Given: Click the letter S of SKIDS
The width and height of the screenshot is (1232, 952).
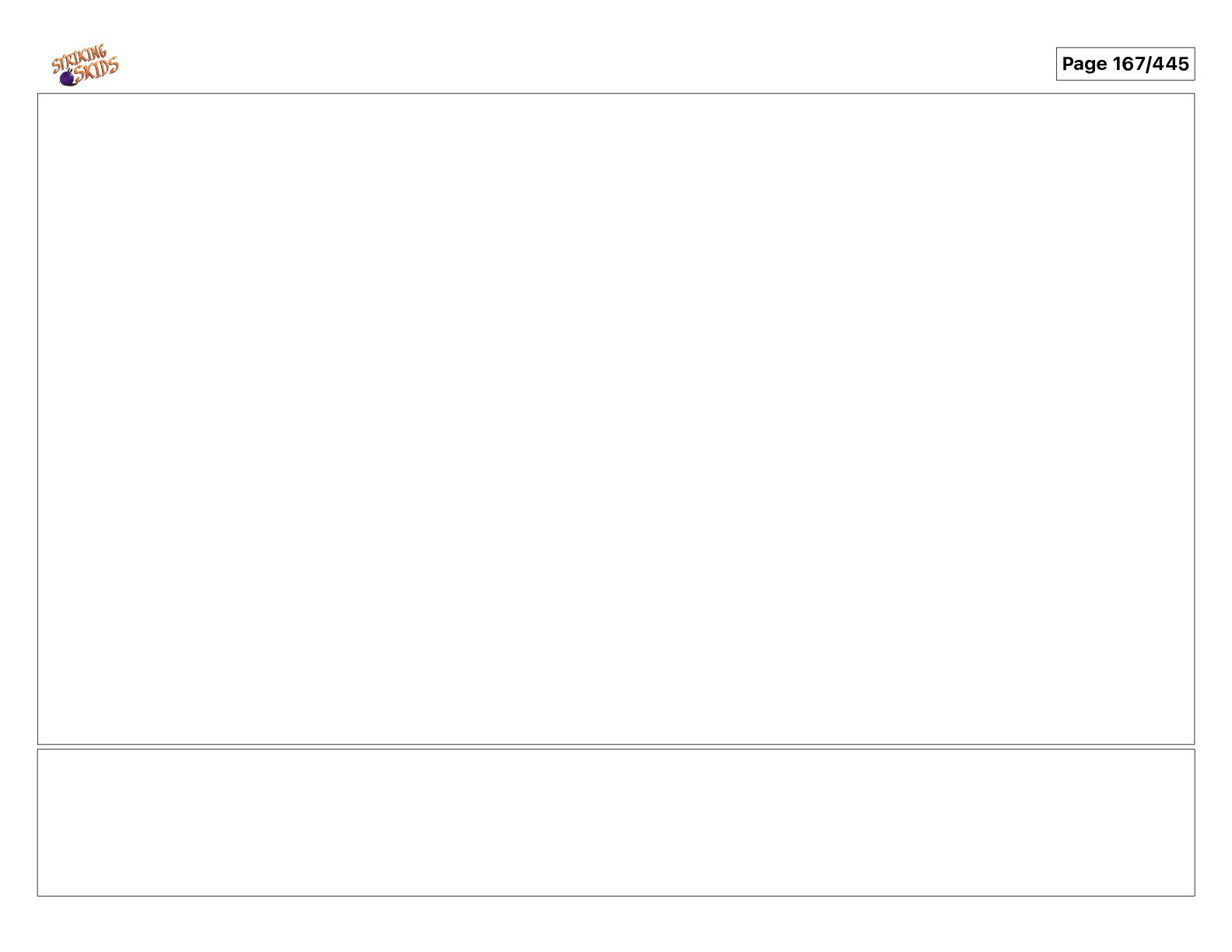Looking at the screenshot, I should tap(79, 73).
